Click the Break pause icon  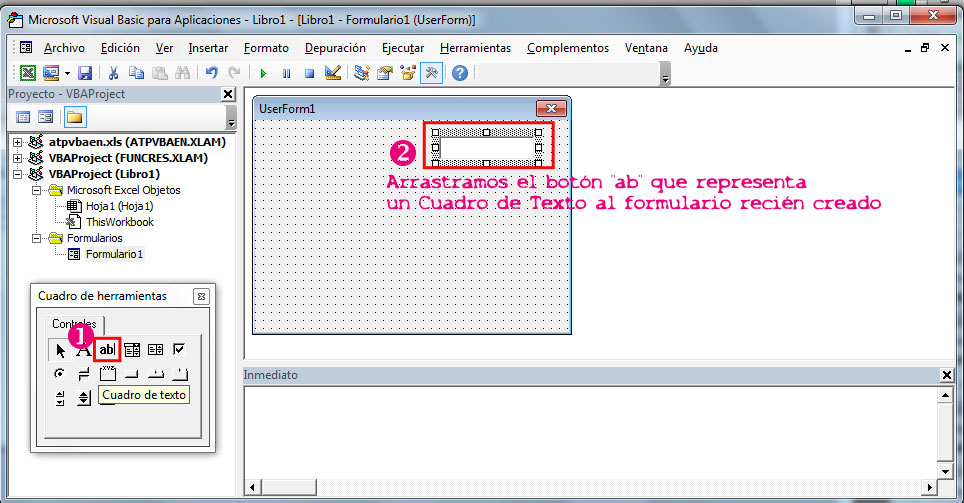(286, 73)
